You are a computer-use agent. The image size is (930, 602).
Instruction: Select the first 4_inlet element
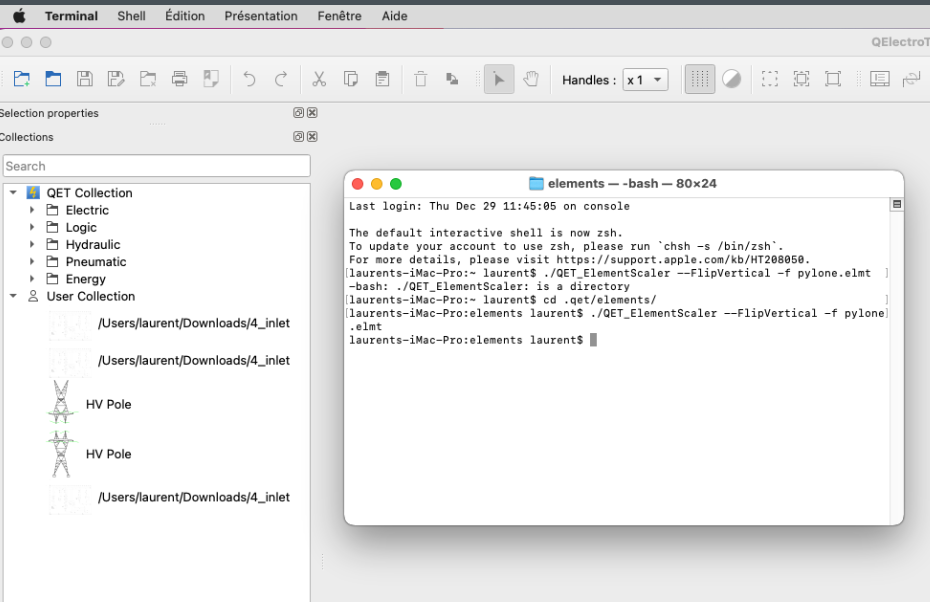tap(193, 323)
